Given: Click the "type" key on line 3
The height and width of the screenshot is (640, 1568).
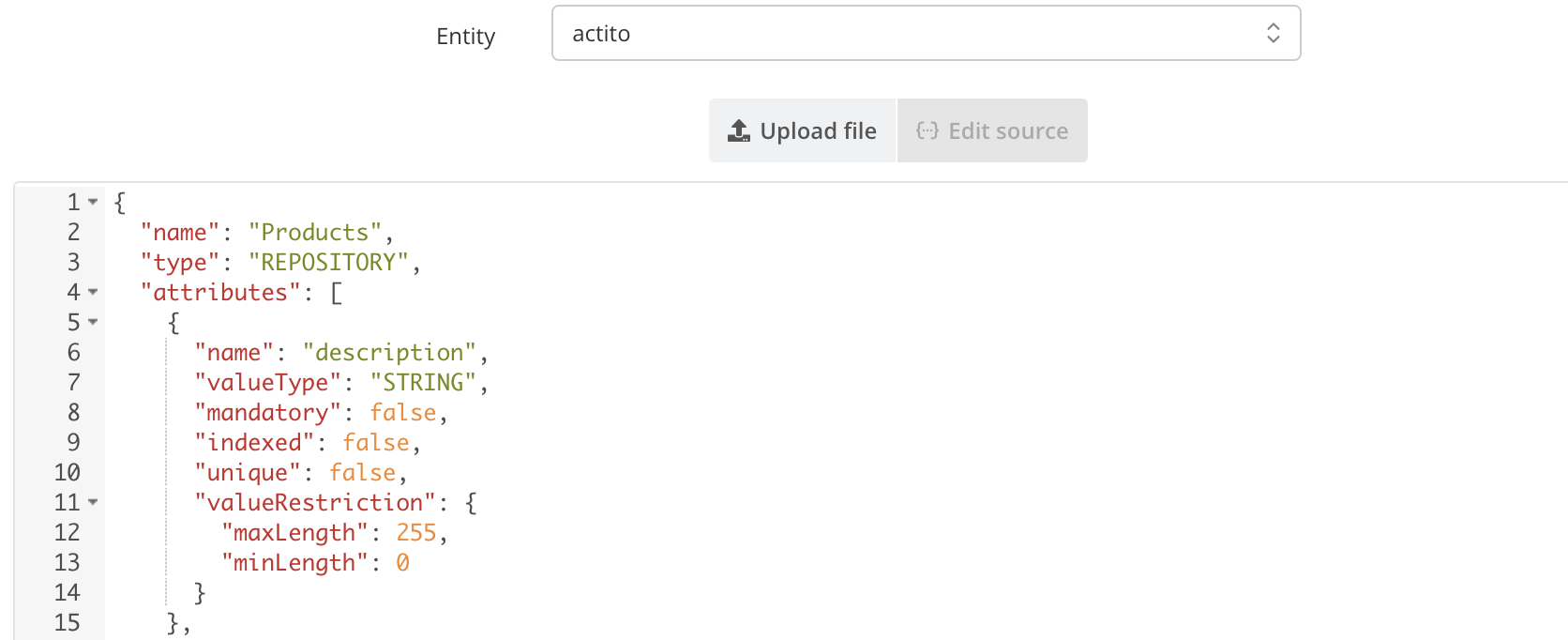Looking at the screenshot, I should pyautogui.click(x=180, y=262).
